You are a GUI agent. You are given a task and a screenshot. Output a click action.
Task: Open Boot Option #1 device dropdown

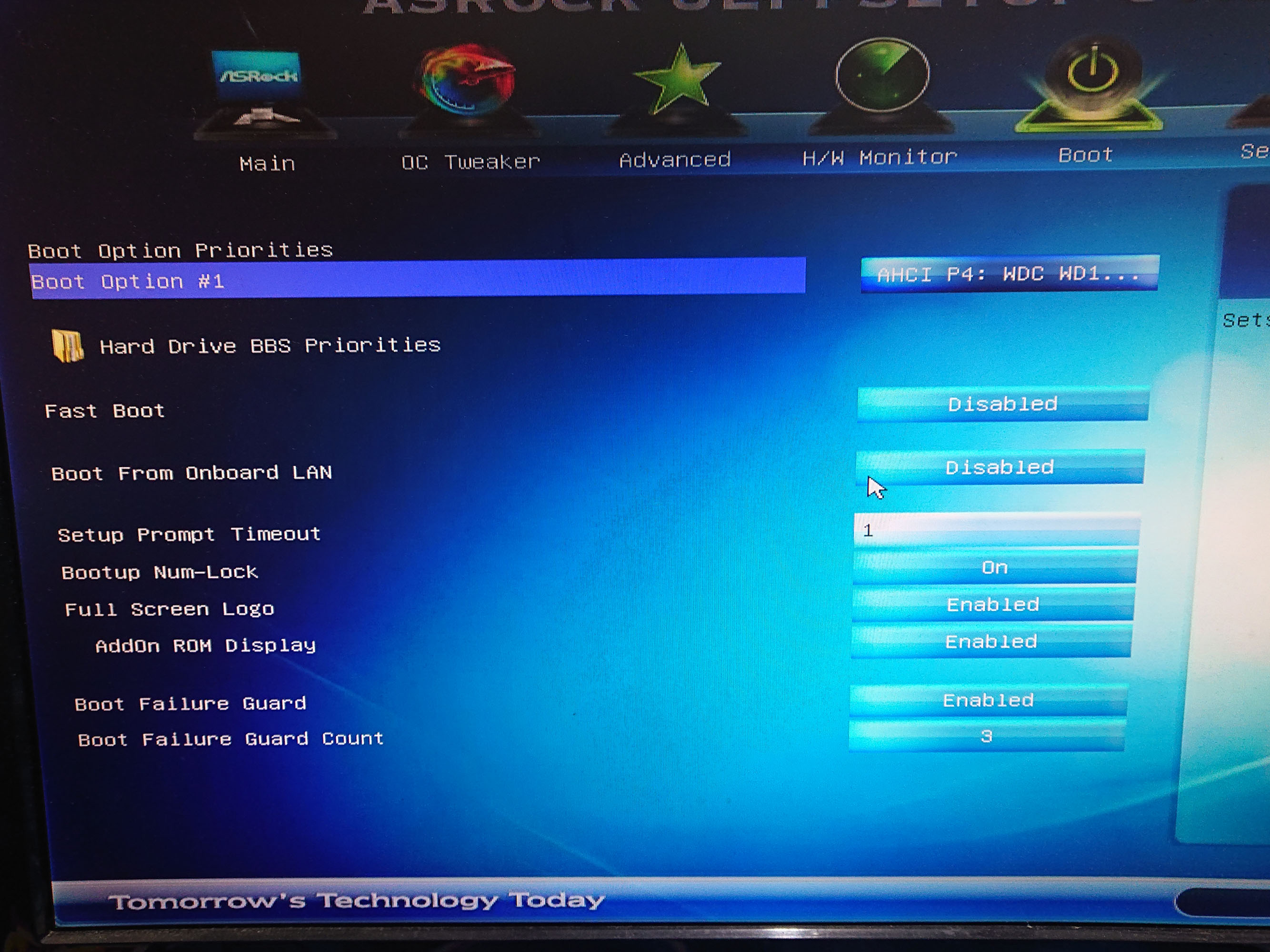coord(1010,274)
